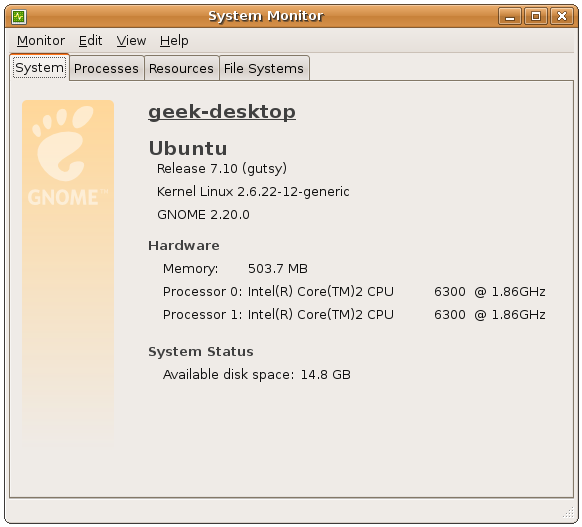This screenshot has height=527, width=582.
Task: Select the System tab
Action: pos(39,68)
